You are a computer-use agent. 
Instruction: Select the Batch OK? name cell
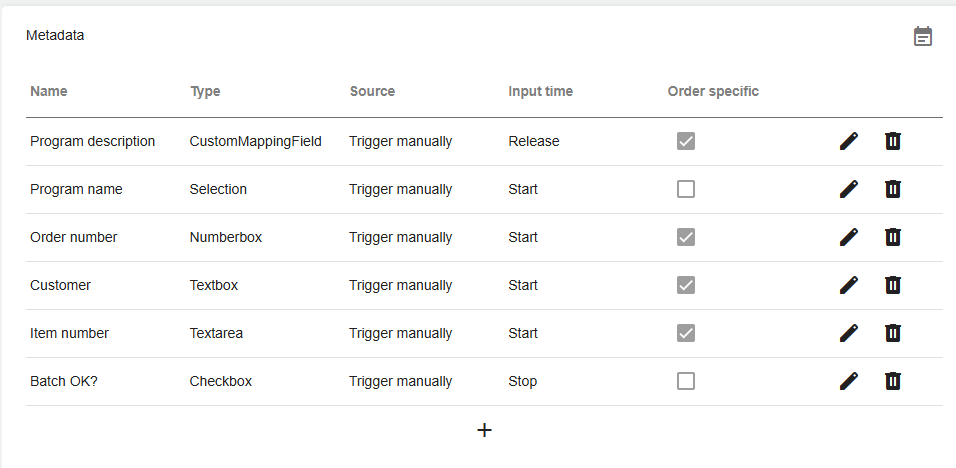coord(64,381)
